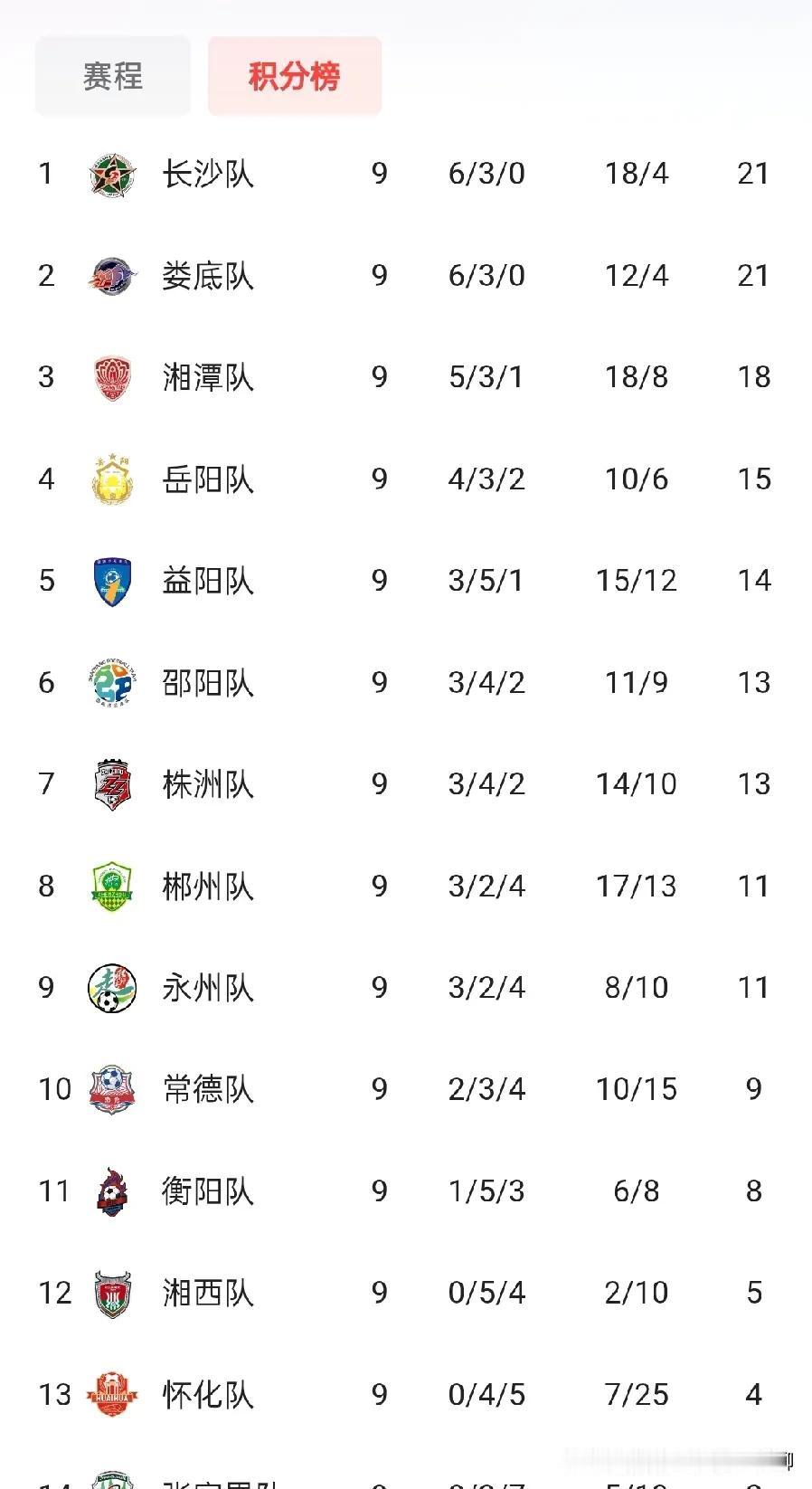
Task: Click the 永州队 soccer ball logo
Action: (113, 988)
